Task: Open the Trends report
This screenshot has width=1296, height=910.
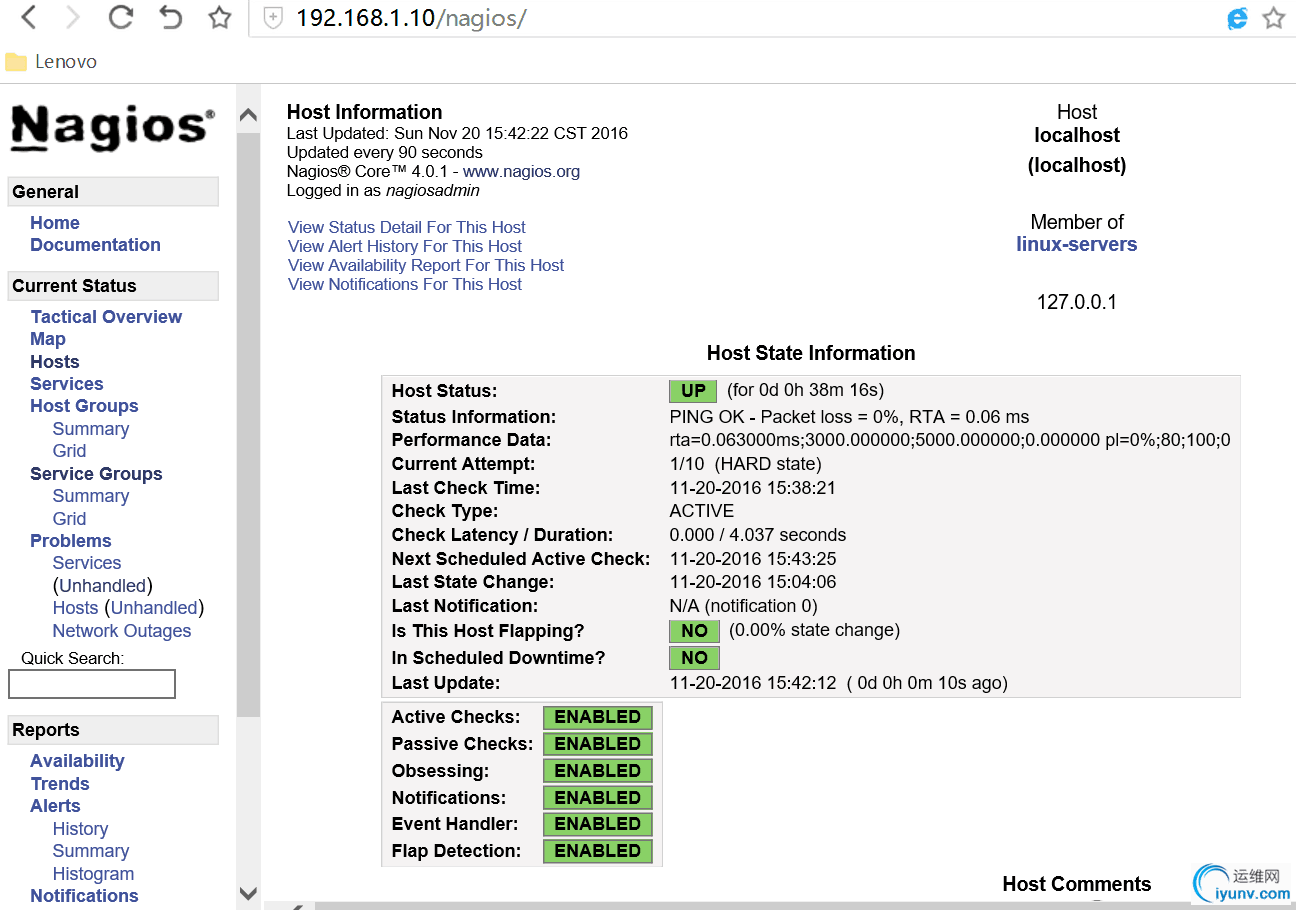Action: click(60, 784)
